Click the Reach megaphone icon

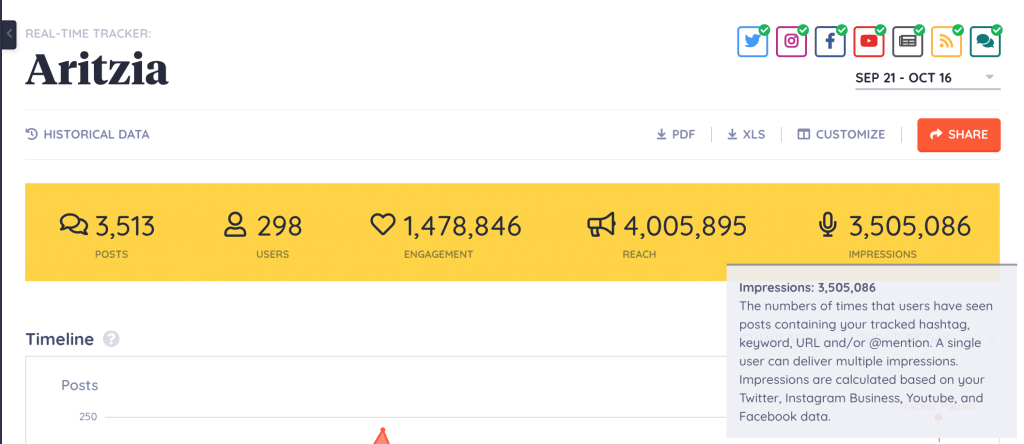click(601, 225)
